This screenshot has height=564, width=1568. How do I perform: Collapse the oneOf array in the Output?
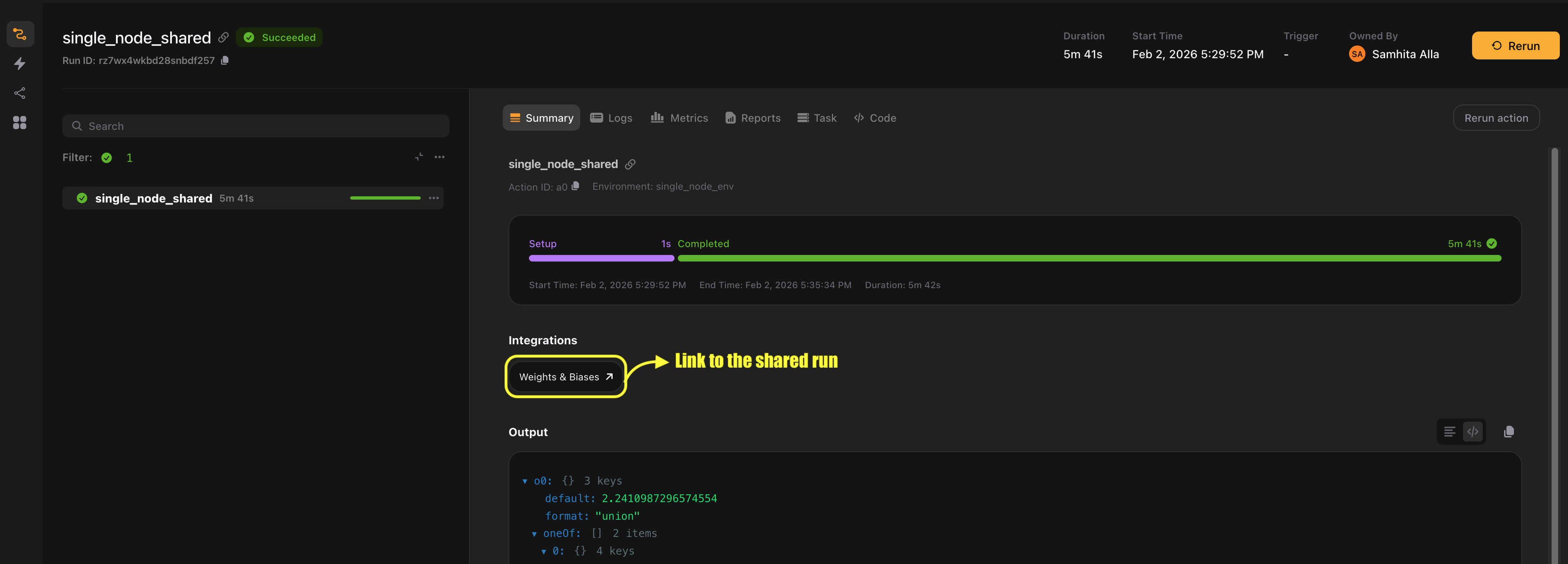[x=534, y=533]
